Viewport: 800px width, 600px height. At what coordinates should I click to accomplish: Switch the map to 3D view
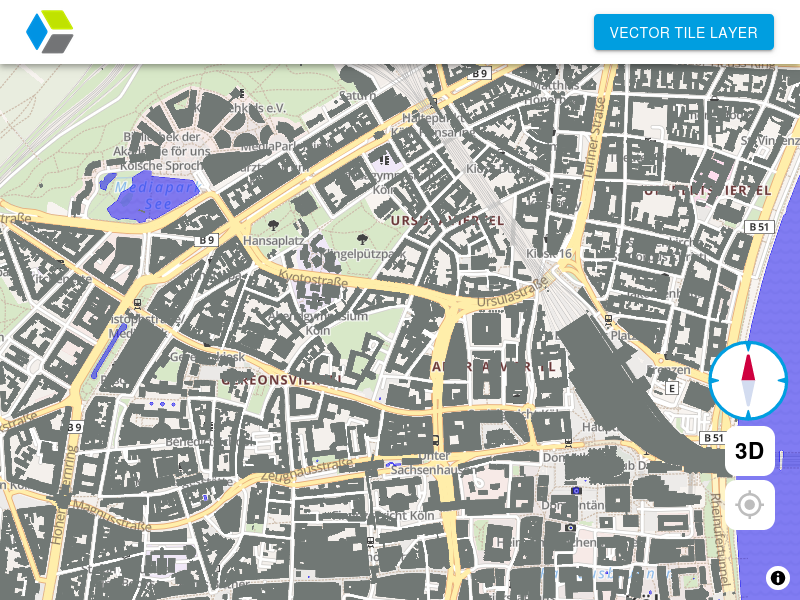coord(749,451)
